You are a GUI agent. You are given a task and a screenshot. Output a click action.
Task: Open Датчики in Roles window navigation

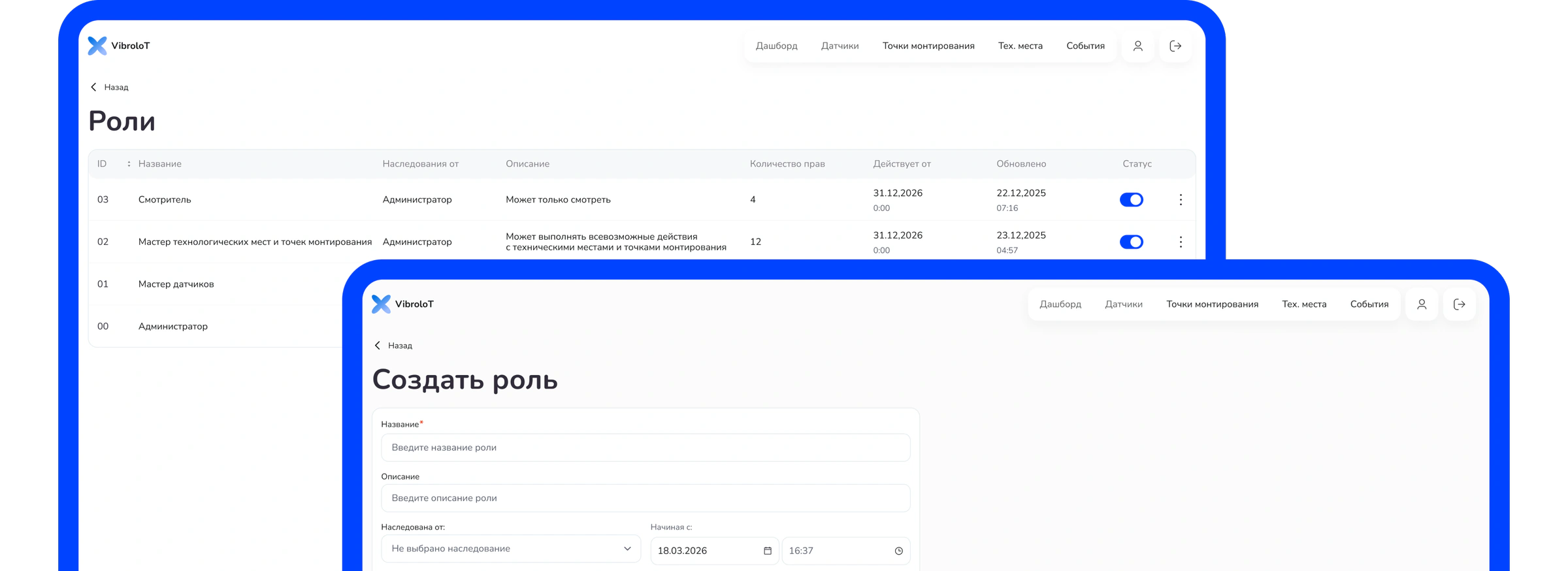pos(840,46)
